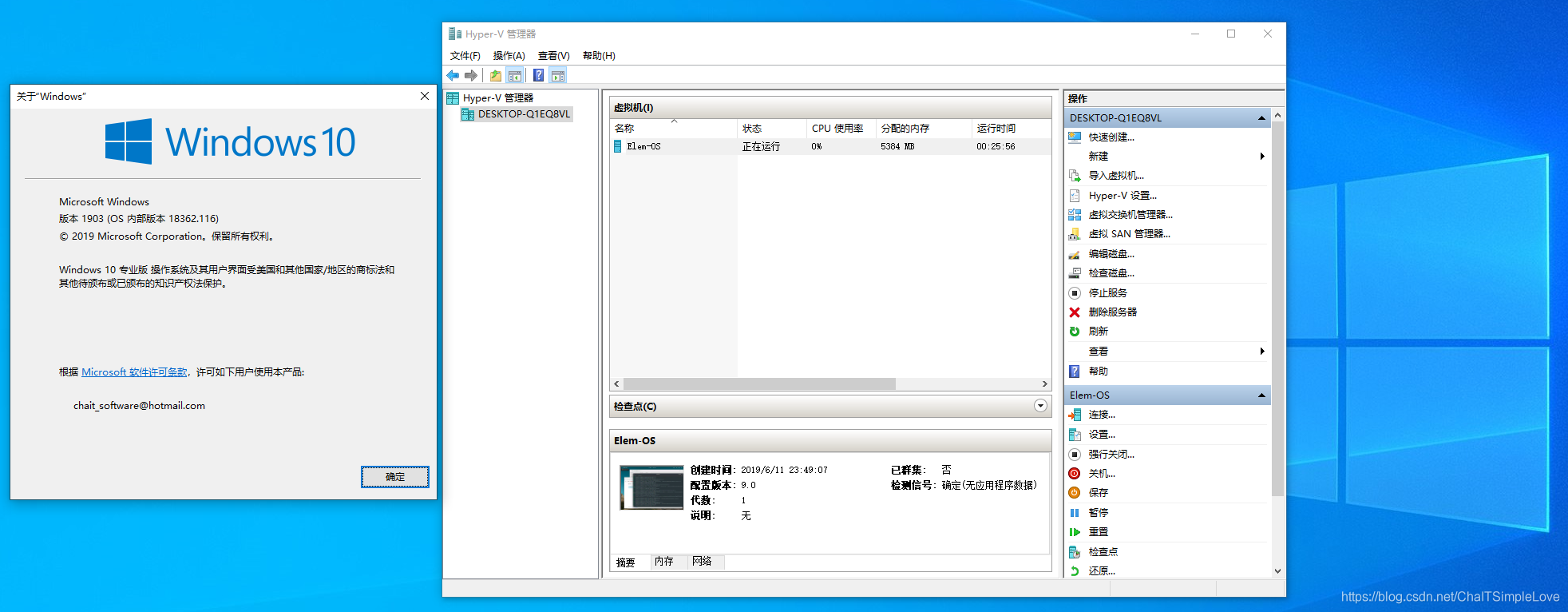Viewport: 1568px width, 612px height.
Task: Select Hyper-V 管理器 root tree node
Action: coord(490,98)
